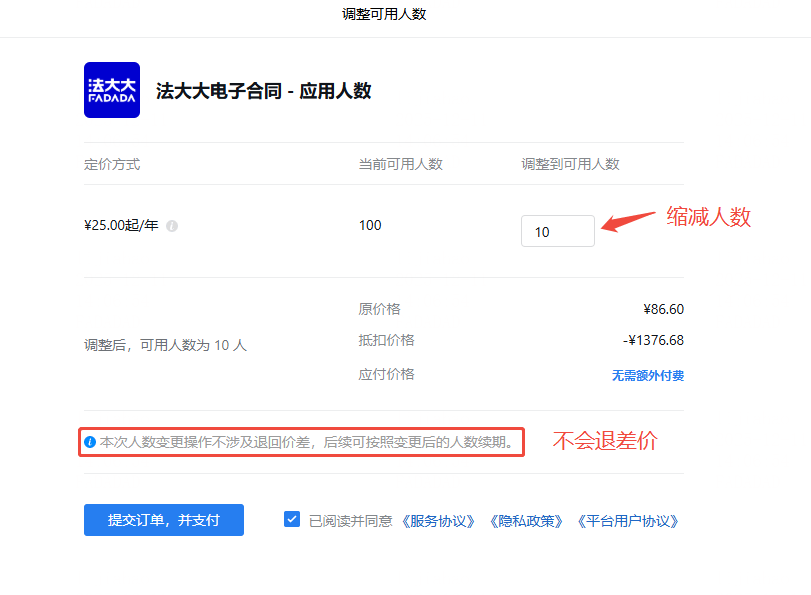Click the 无需额外付费 payable price text

pos(648,376)
